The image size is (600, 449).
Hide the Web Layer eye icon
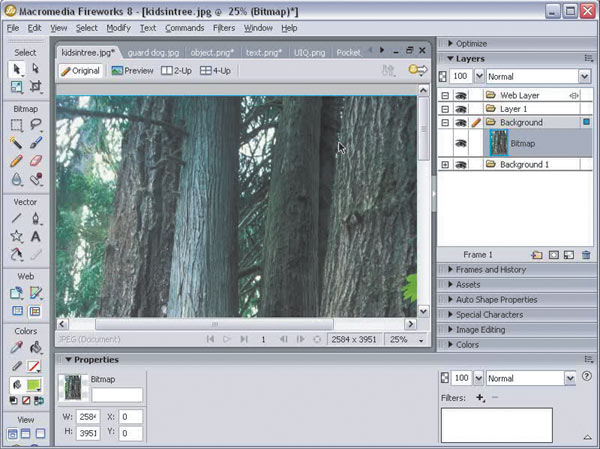(461, 95)
